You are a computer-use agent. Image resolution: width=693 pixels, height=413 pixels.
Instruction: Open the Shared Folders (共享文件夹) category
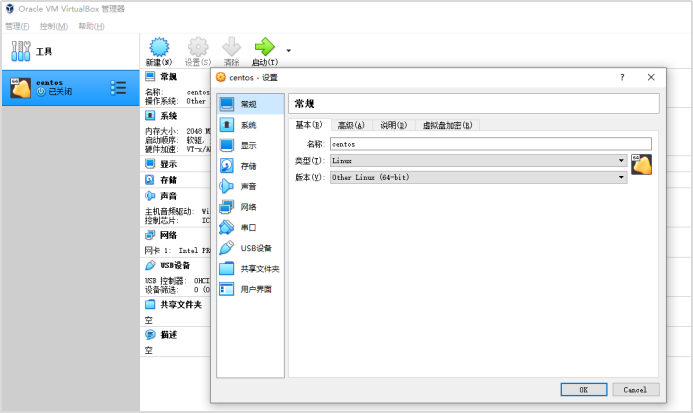click(x=251, y=269)
